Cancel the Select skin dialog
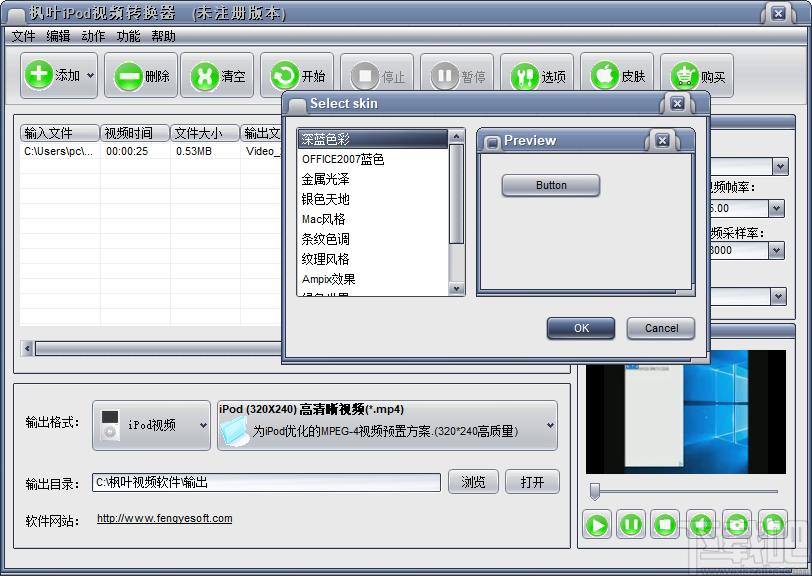 click(661, 328)
